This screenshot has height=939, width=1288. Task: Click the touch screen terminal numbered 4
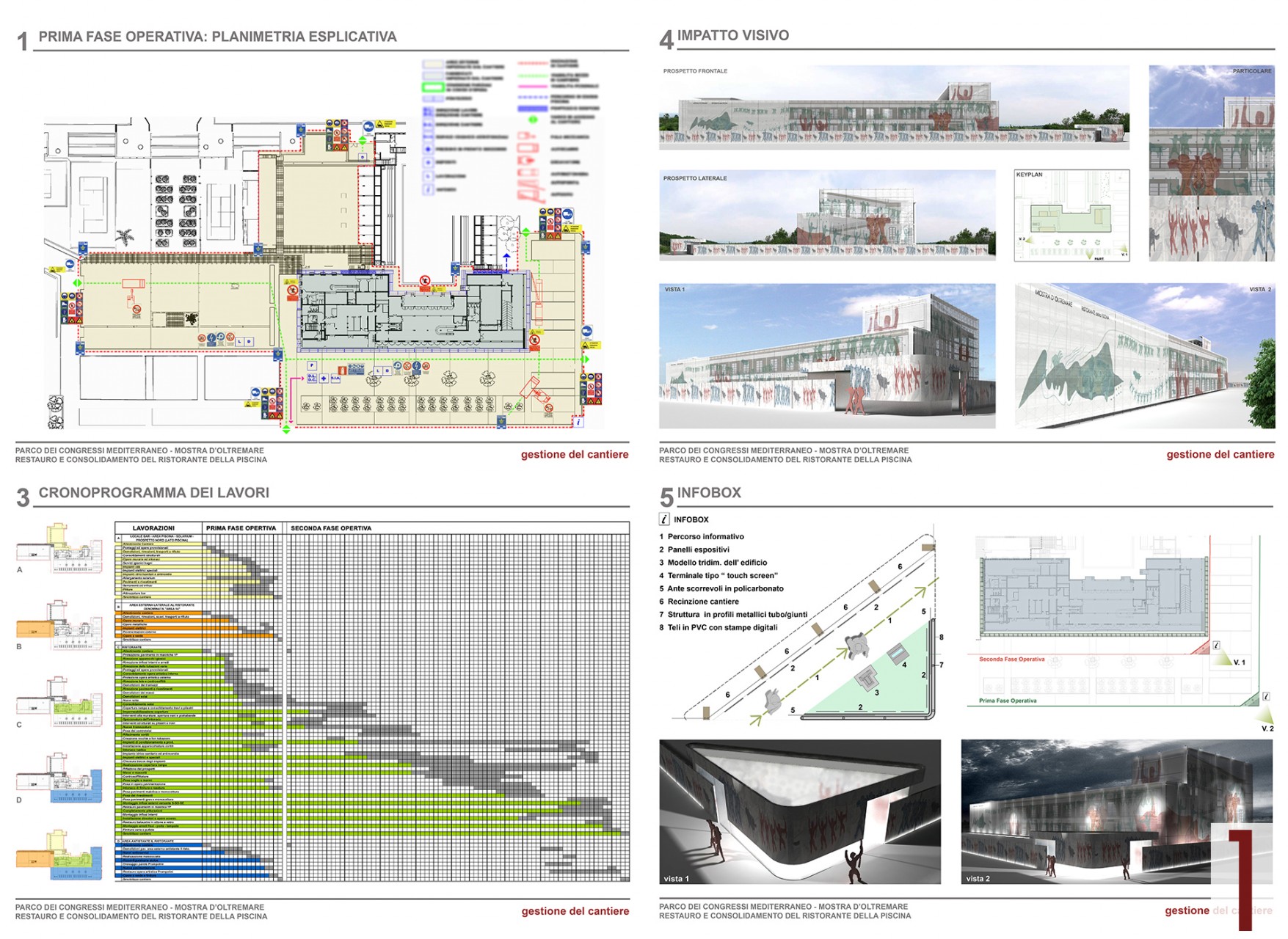pos(895,652)
